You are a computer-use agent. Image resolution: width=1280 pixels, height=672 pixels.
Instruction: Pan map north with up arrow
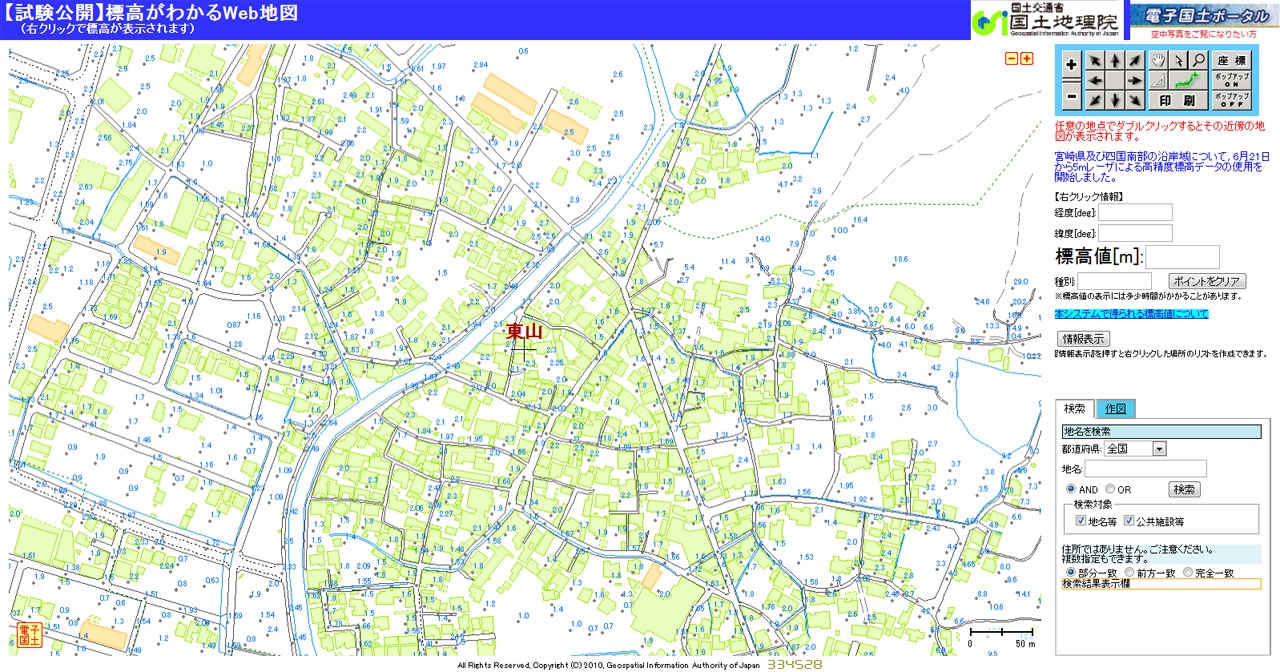pos(1115,61)
